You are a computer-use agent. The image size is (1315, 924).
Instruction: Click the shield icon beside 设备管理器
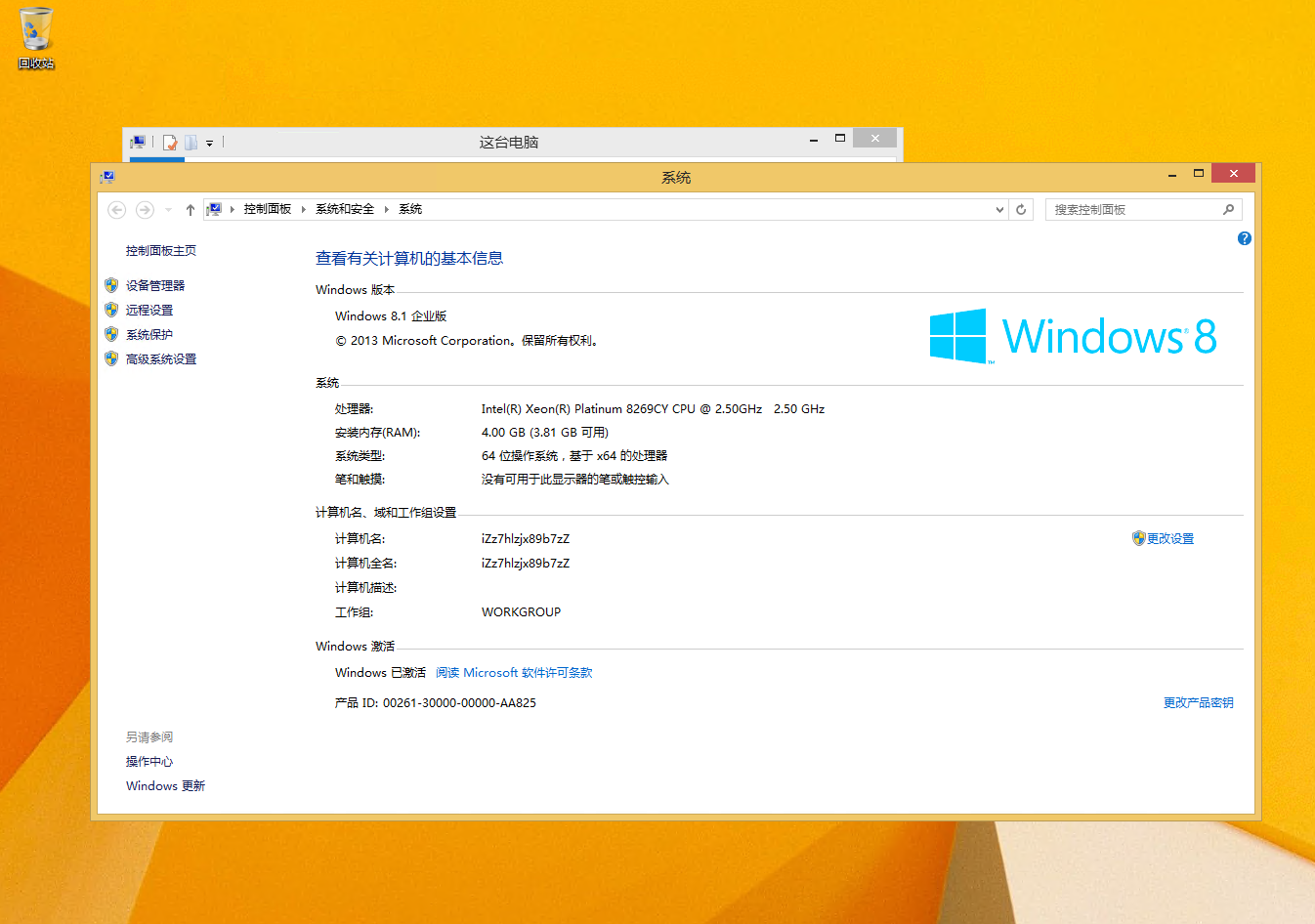[x=111, y=285]
